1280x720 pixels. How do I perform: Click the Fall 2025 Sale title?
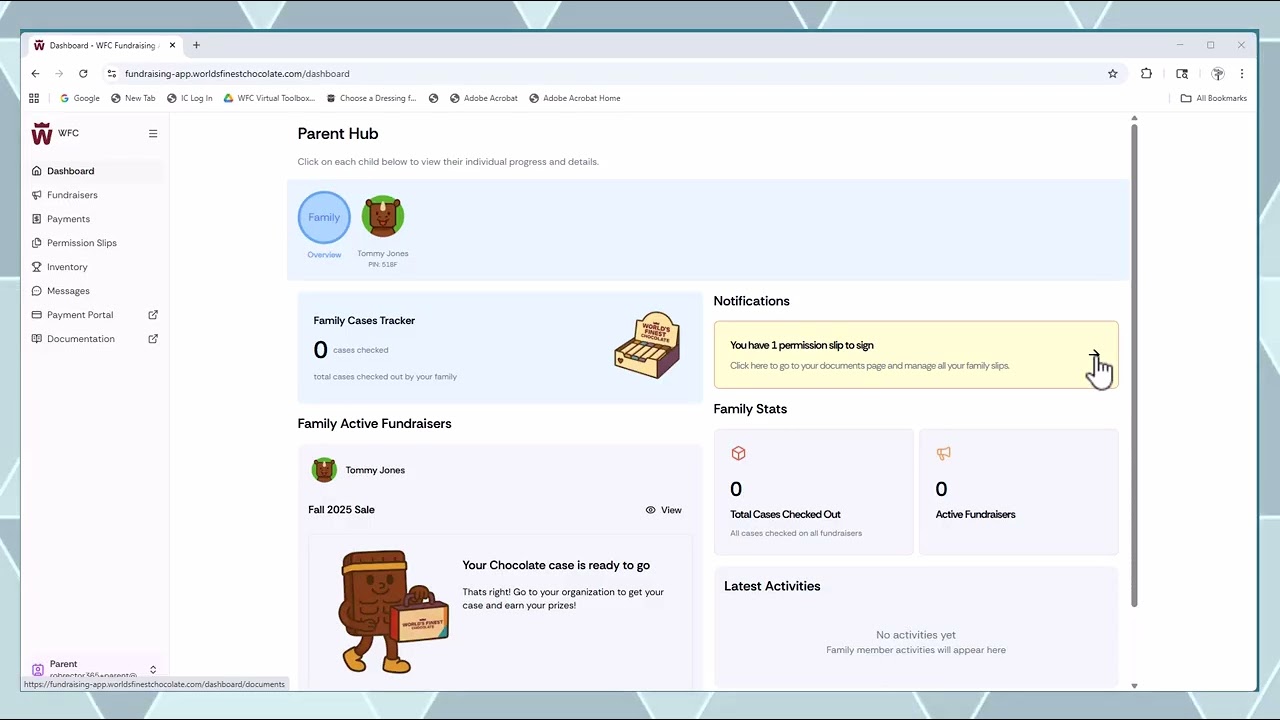pyautogui.click(x=341, y=510)
